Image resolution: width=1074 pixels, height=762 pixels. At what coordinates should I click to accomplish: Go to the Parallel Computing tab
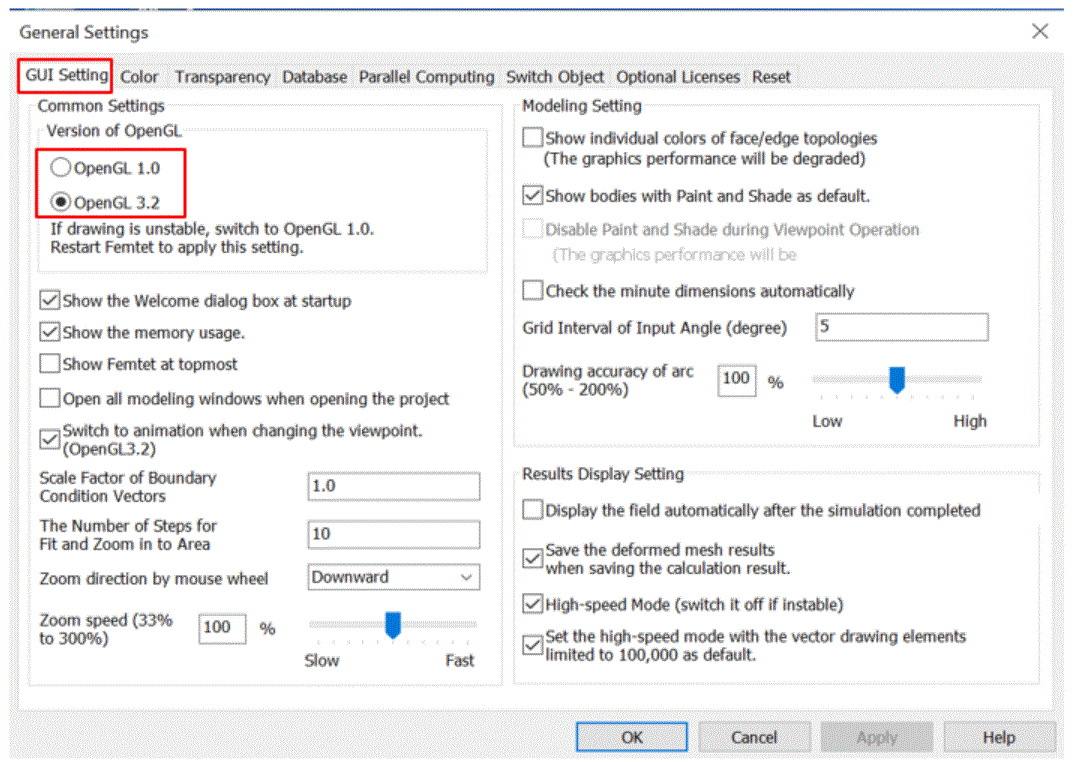tap(426, 77)
